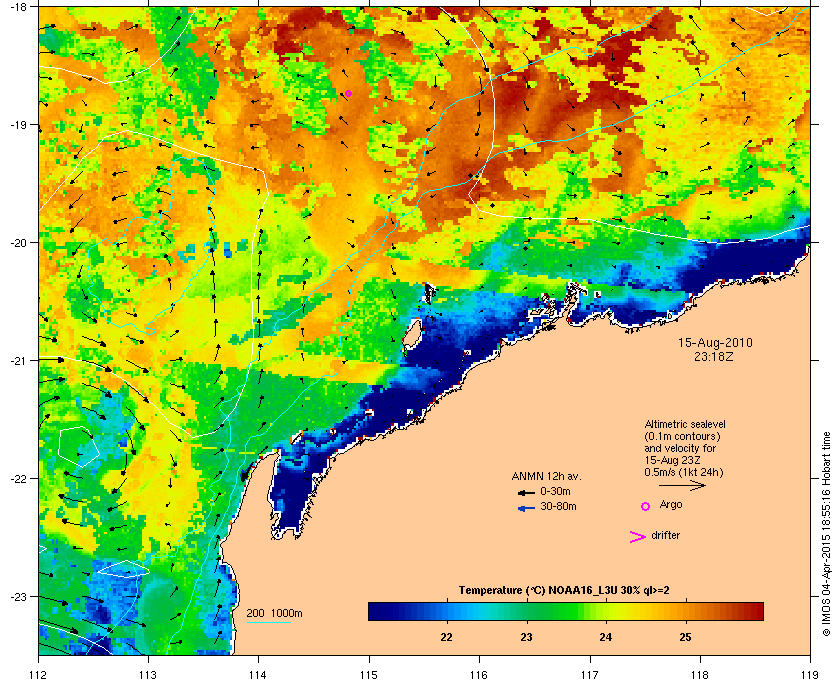840x680 pixels.
Task: Click the longitude axis label 117
Action: [x=590, y=675]
